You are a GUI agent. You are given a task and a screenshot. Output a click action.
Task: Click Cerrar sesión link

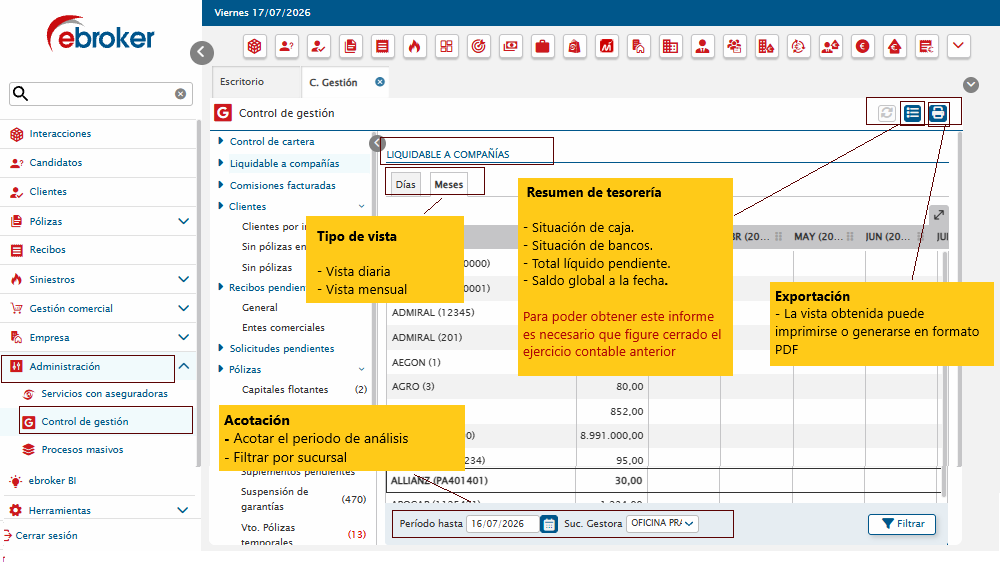click(x=47, y=536)
